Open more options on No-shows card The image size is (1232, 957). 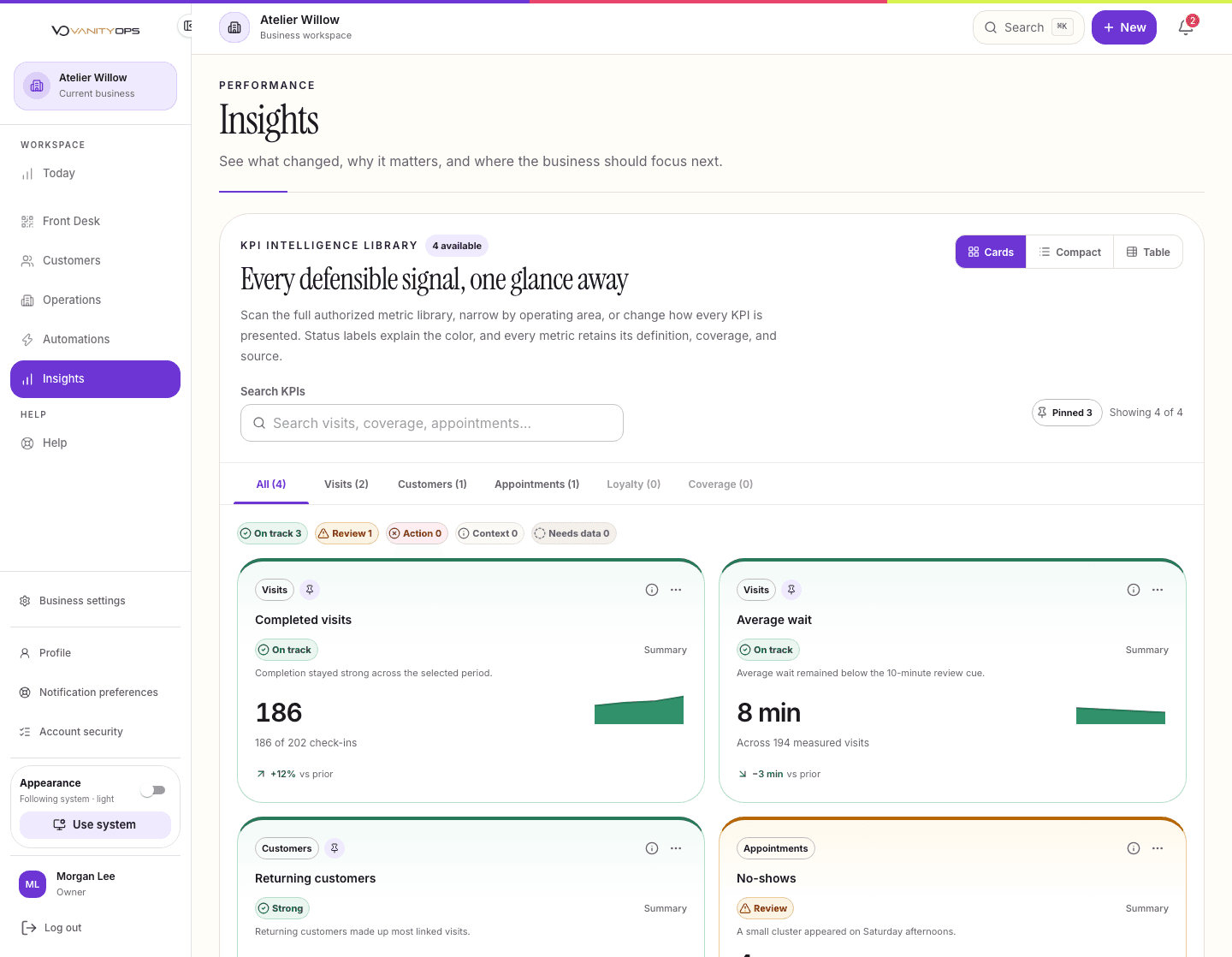(x=1158, y=848)
